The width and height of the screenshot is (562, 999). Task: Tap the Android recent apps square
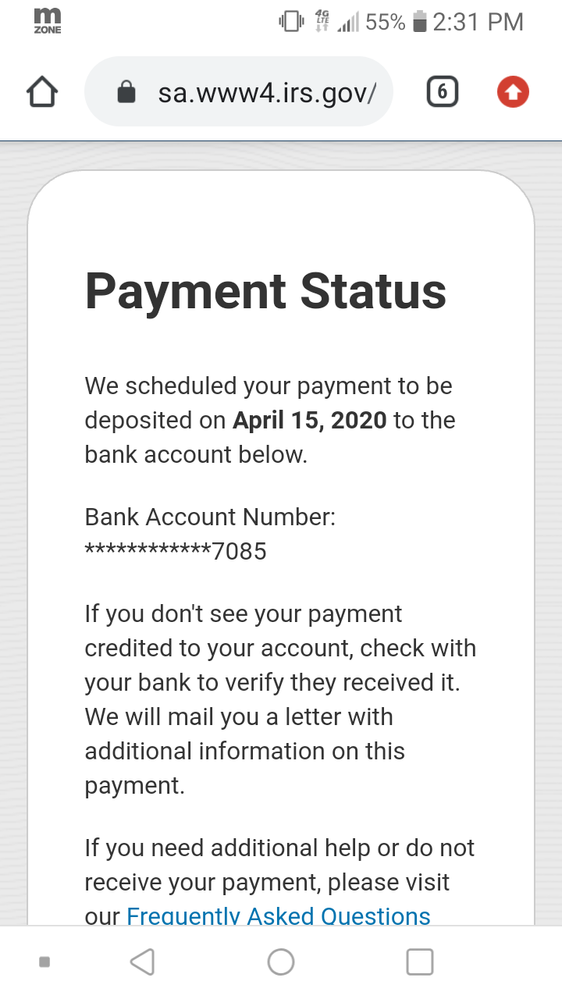point(420,961)
